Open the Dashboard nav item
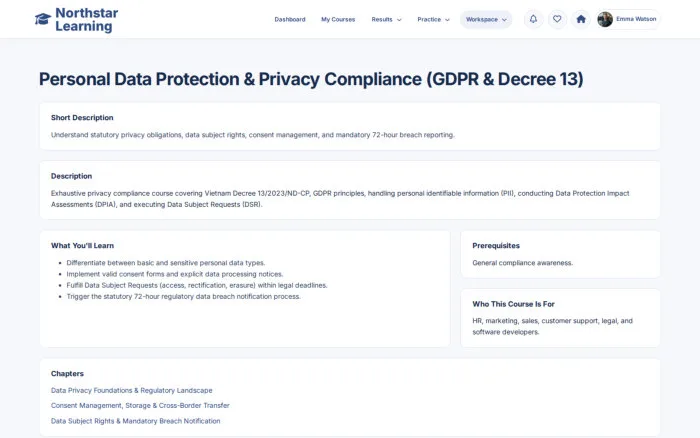The height and width of the screenshot is (438, 700). point(290,20)
